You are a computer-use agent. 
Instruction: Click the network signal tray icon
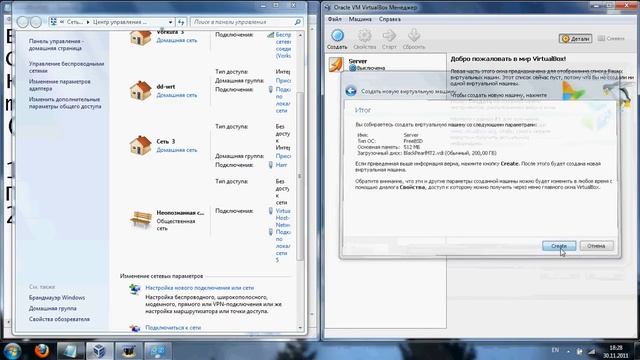pos(591,351)
